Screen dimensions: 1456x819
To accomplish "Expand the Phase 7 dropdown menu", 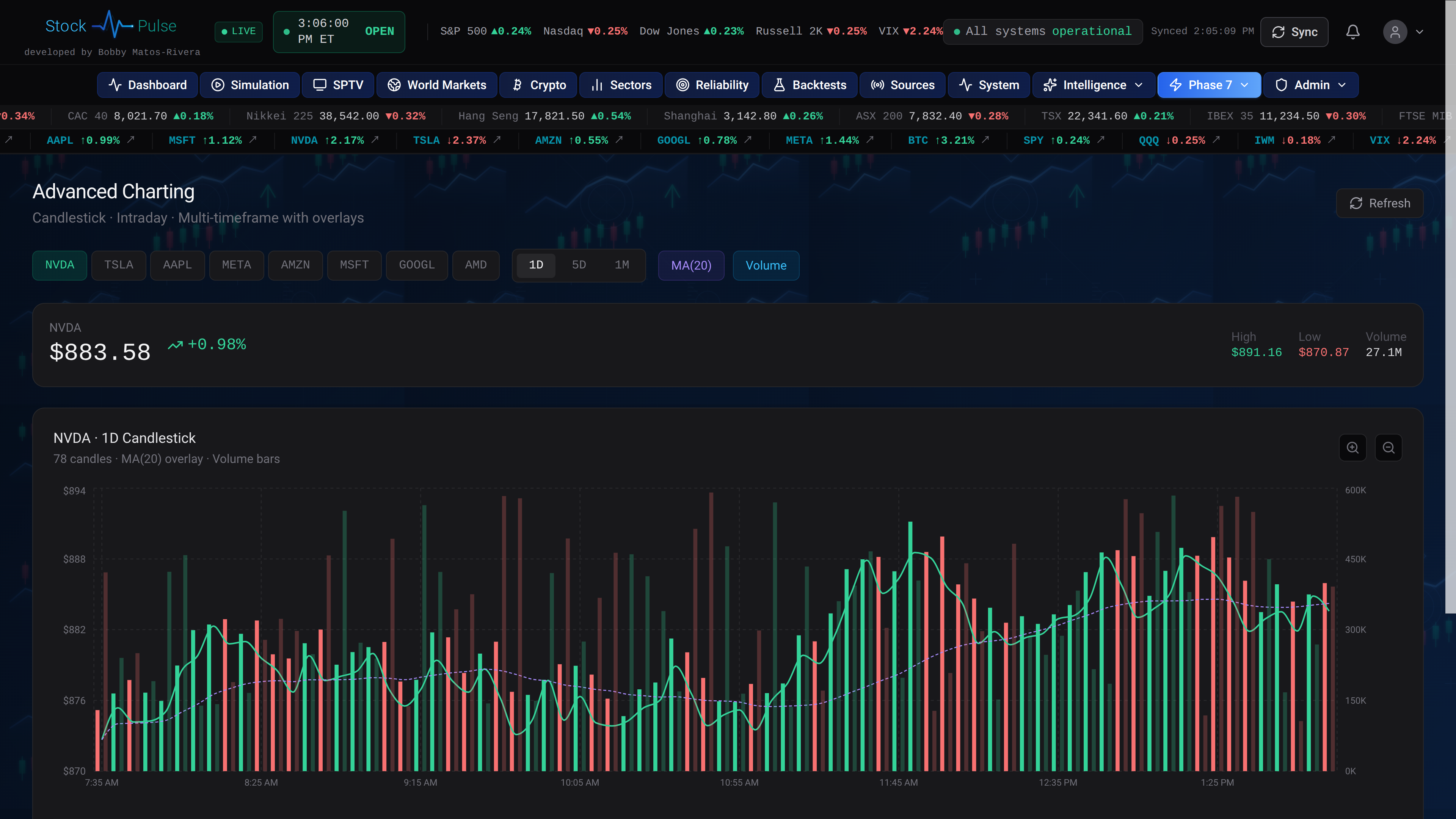I will click(x=1209, y=85).
